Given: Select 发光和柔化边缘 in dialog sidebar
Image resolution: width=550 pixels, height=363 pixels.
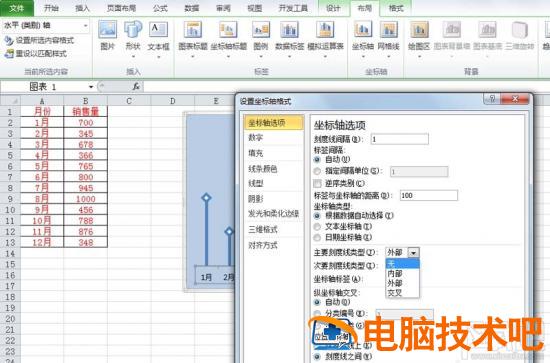Looking at the screenshot, I should (x=274, y=214).
